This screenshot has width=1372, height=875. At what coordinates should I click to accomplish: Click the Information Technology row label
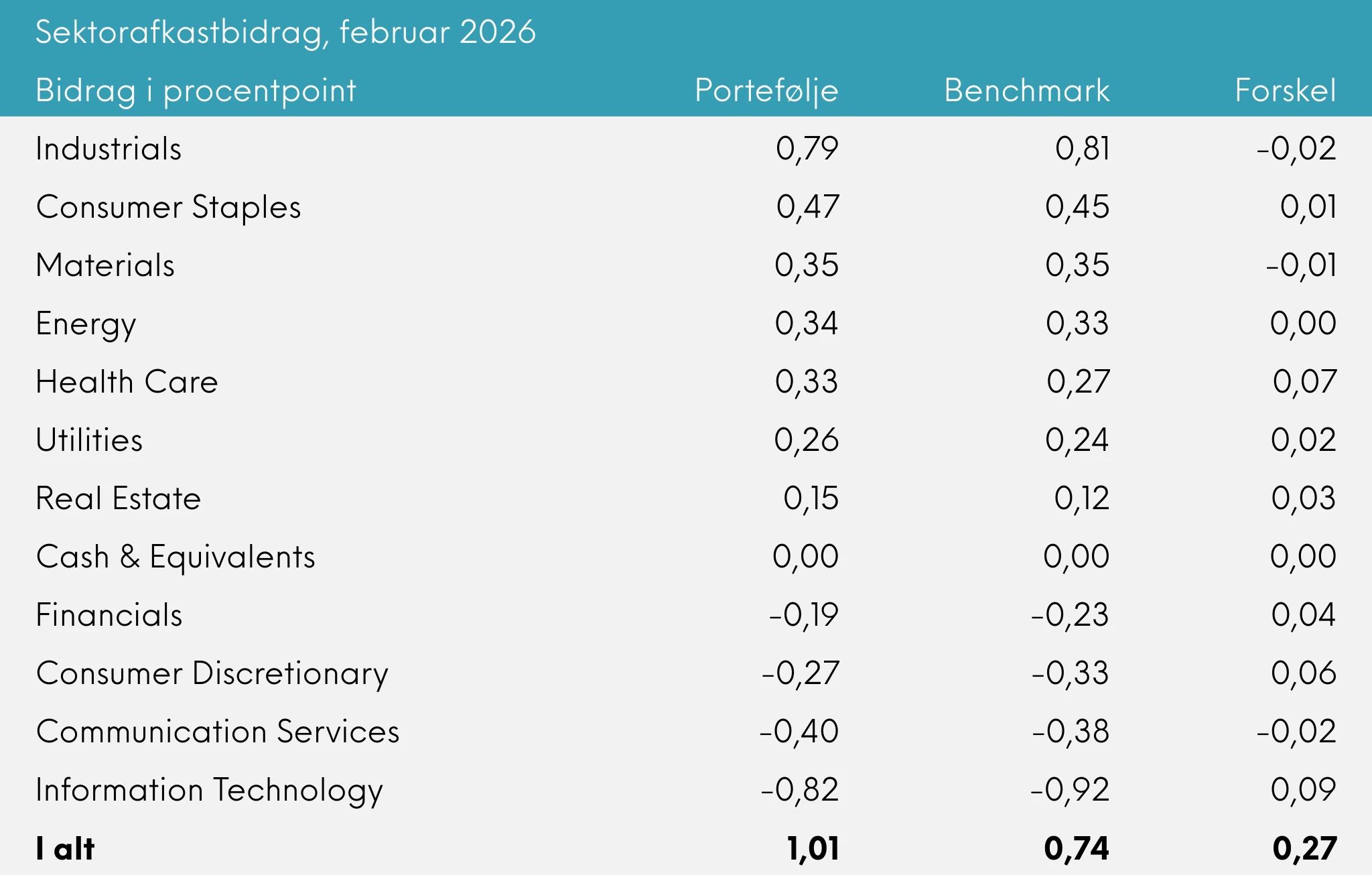[209, 790]
